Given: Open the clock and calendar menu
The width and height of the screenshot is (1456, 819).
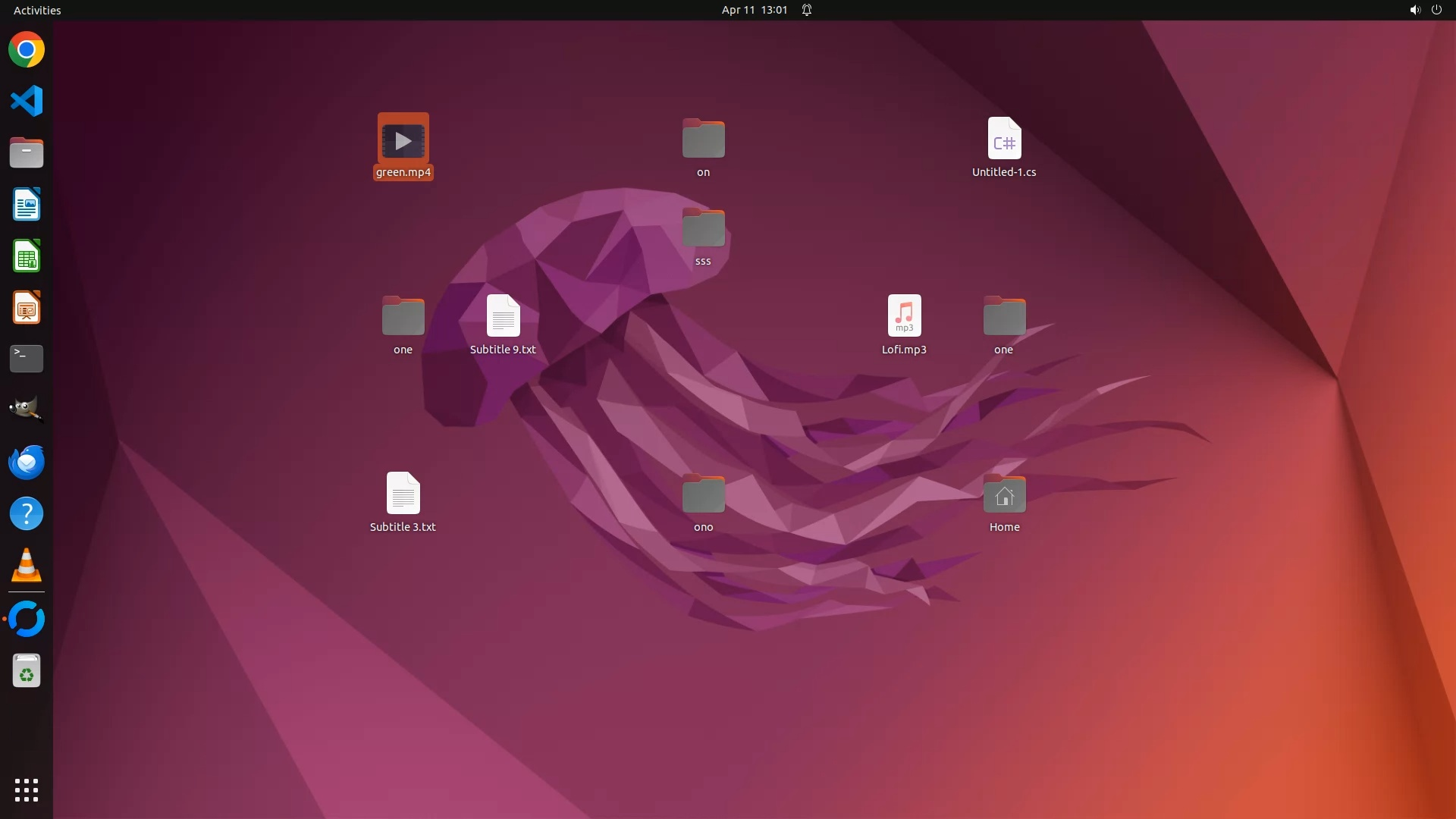Looking at the screenshot, I should pos(754,10).
